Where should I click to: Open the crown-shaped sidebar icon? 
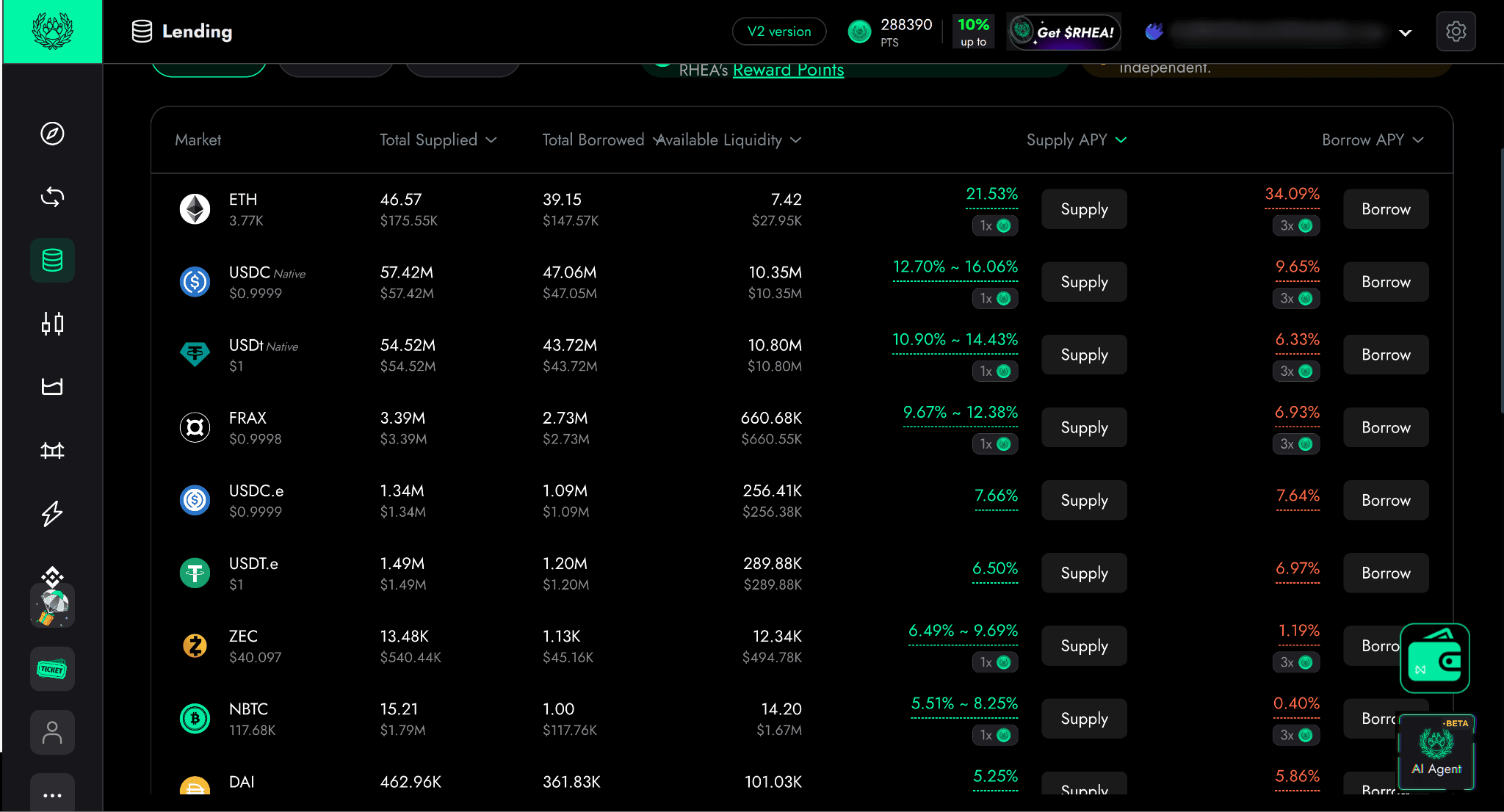pos(52,387)
